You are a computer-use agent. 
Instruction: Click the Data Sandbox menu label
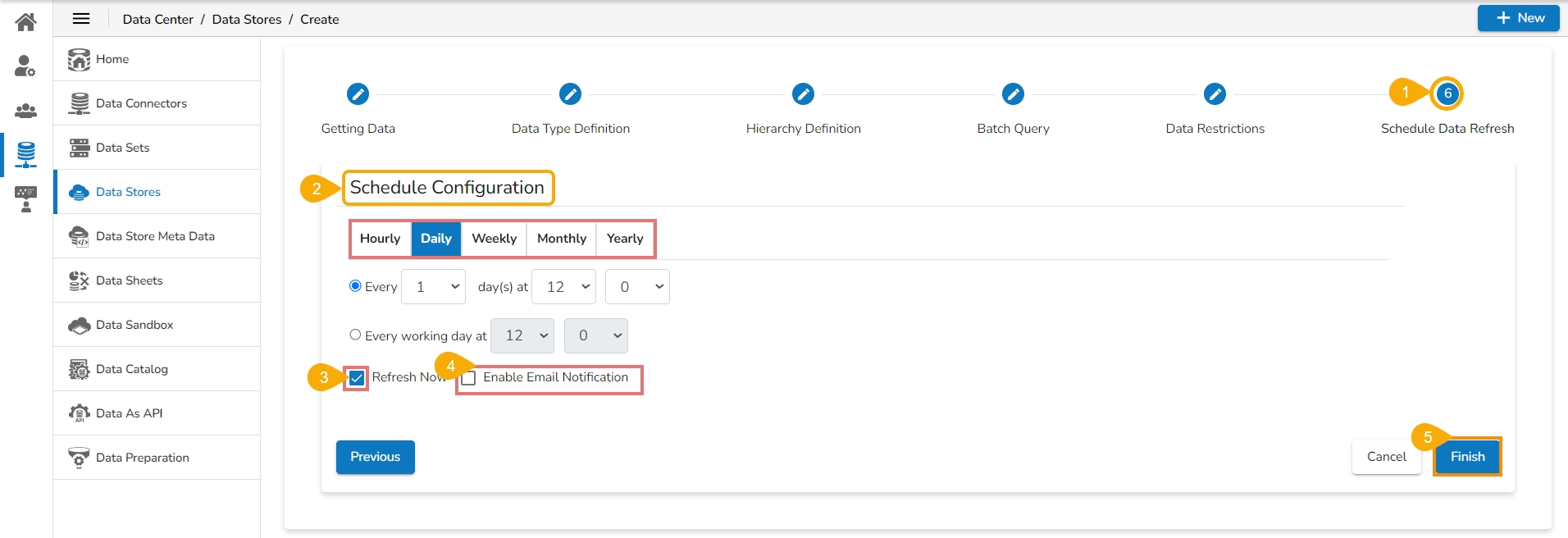(134, 325)
